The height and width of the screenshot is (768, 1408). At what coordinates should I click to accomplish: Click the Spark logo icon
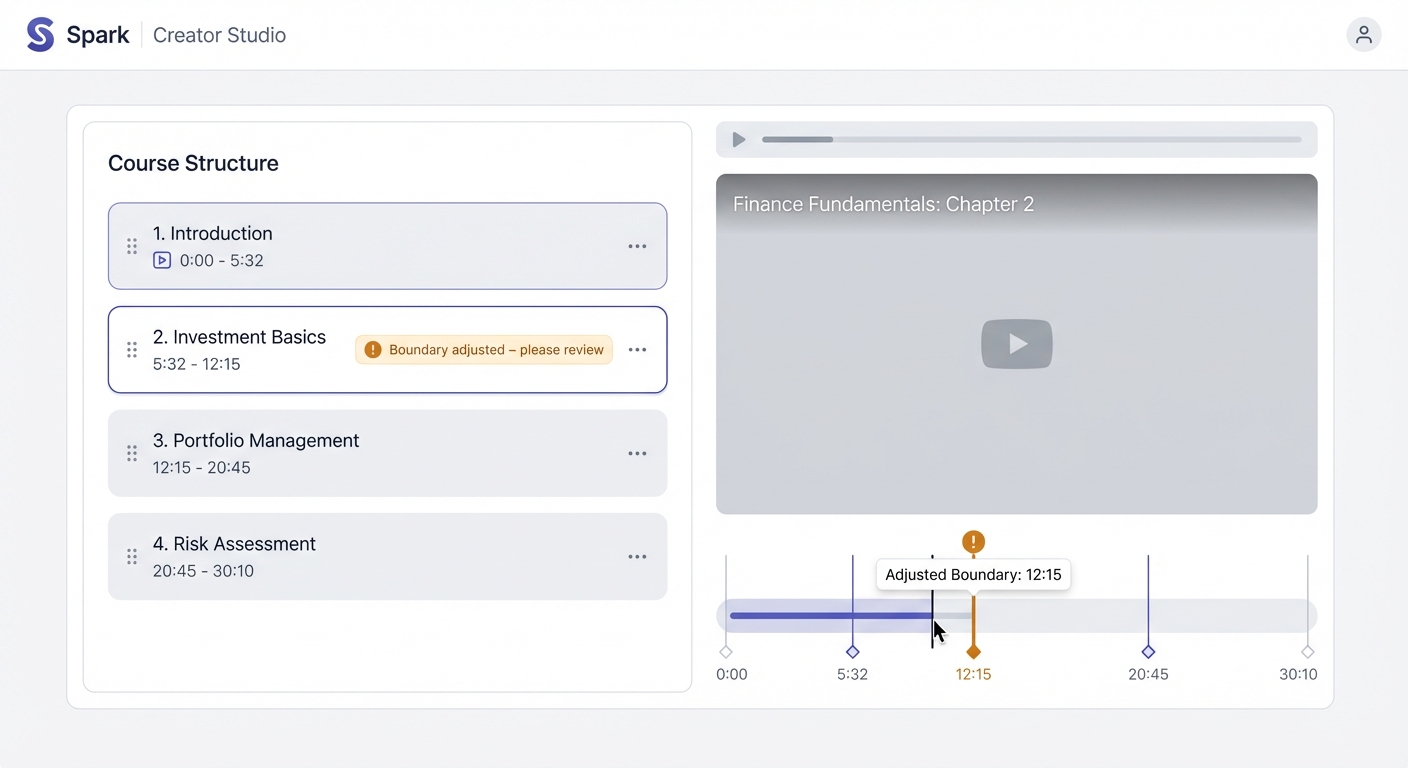coord(40,35)
